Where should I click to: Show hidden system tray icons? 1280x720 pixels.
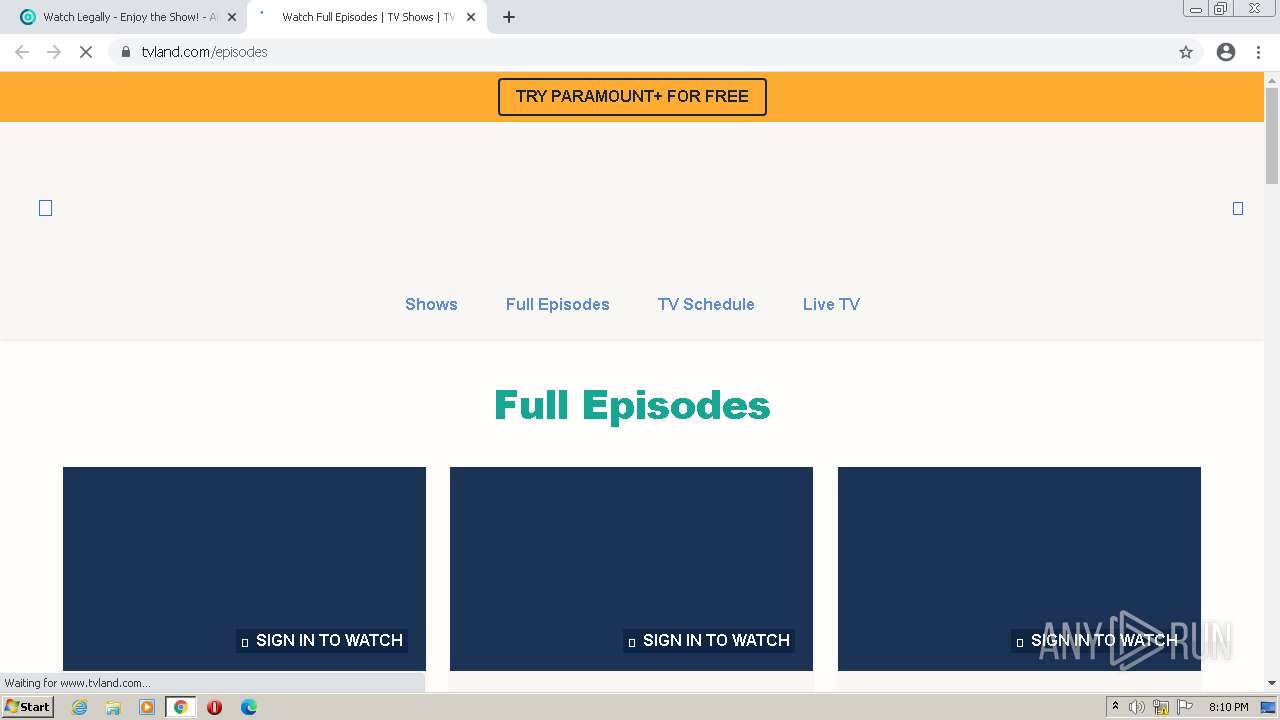coord(1115,707)
